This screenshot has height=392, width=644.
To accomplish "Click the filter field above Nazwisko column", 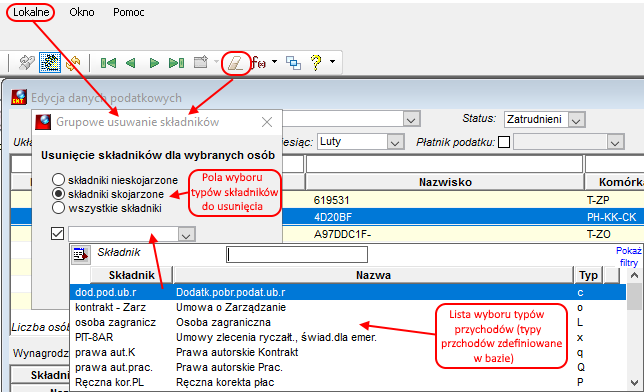I will (445, 164).
